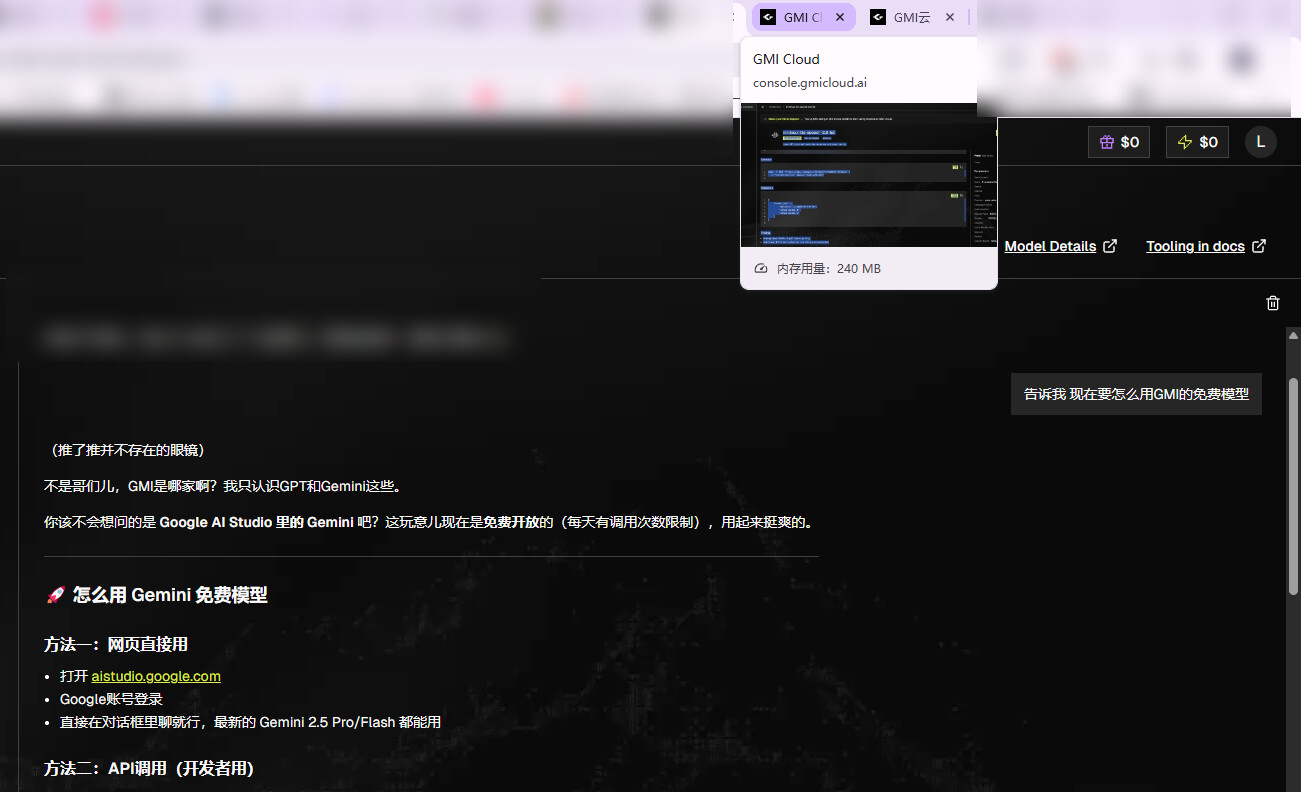Select the active GMI Cloud browser tab
This screenshot has width=1301, height=792.
click(804, 17)
